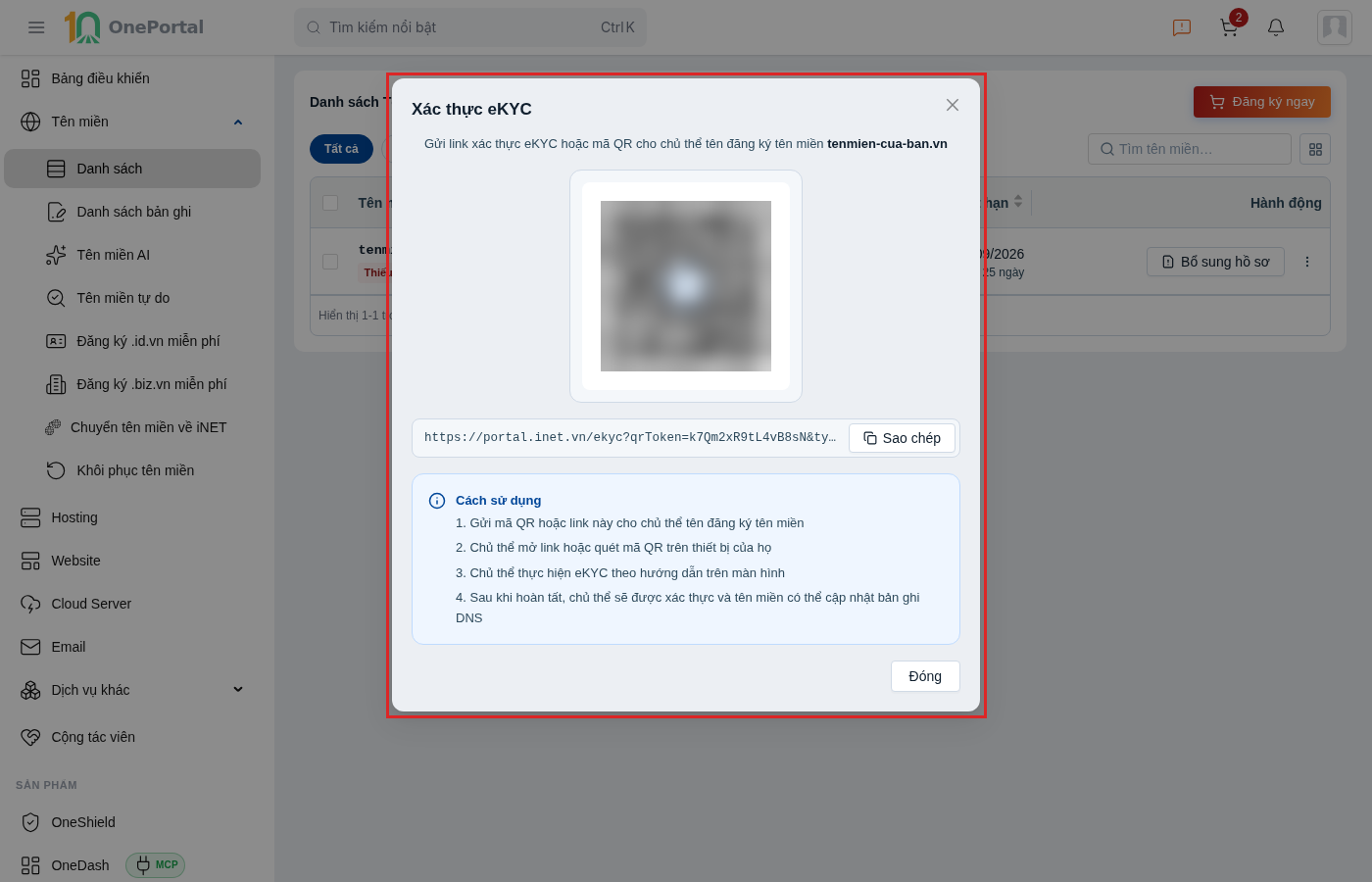The width and height of the screenshot is (1372, 882).
Task: Click the Tên miền globe icon
Action: pyautogui.click(x=30, y=122)
